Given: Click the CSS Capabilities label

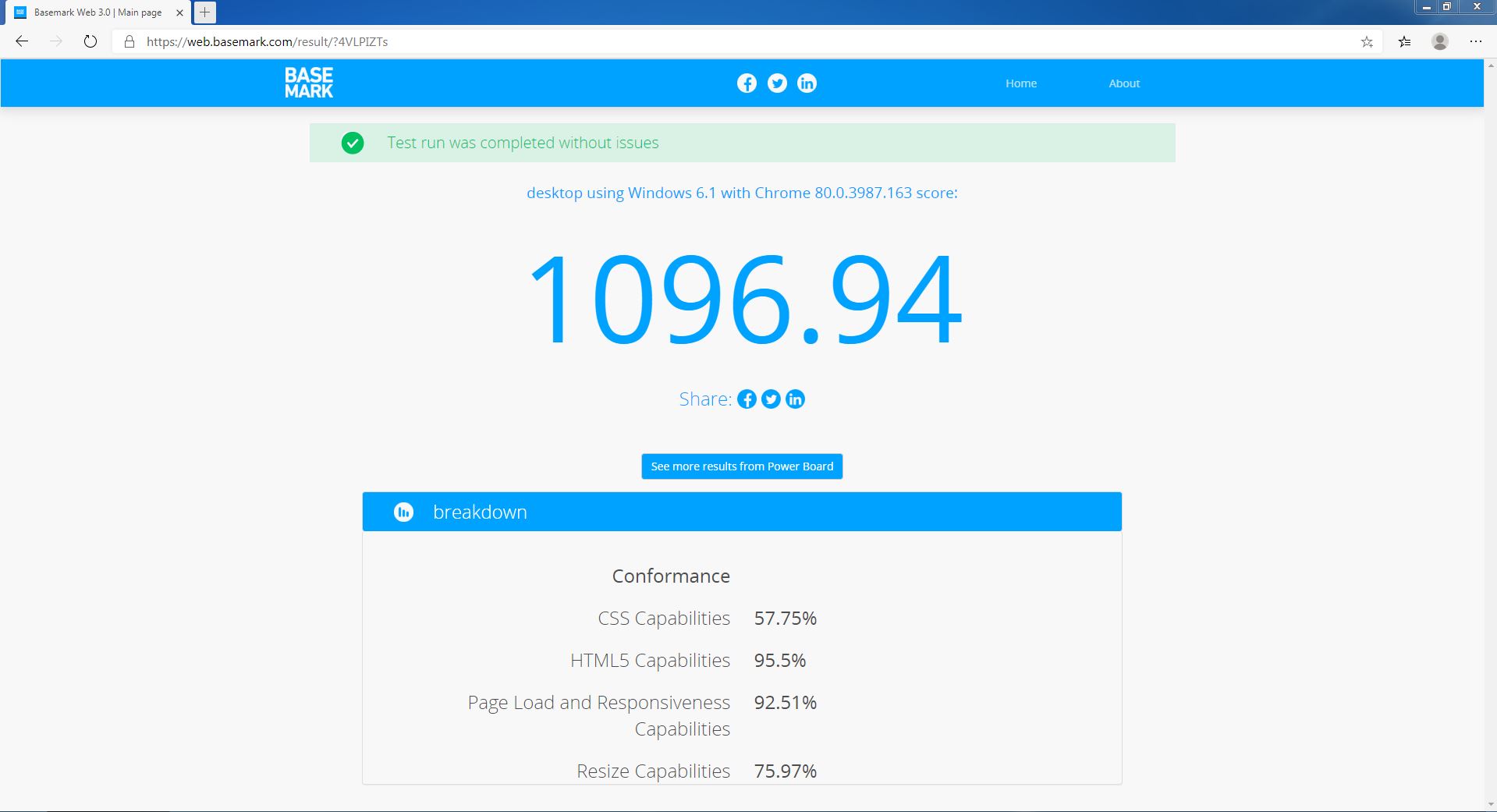Looking at the screenshot, I should point(664,619).
